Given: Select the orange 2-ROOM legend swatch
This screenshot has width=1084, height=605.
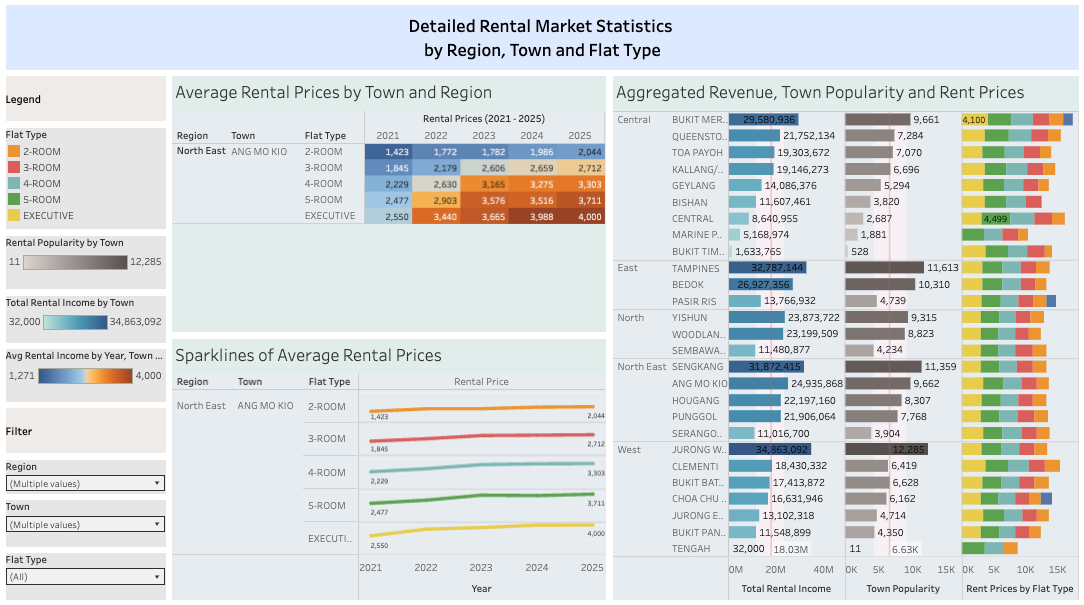Looking at the screenshot, I should tap(13, 151).
